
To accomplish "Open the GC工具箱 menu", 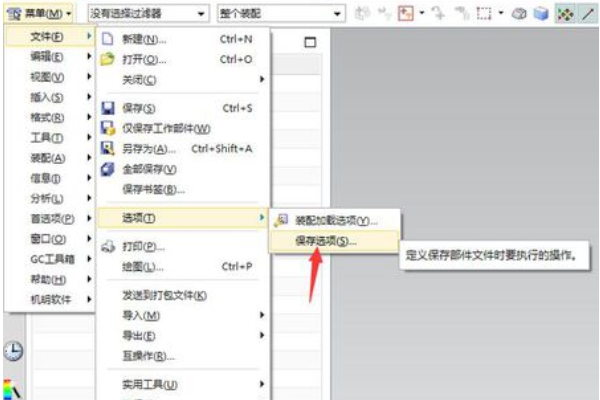I will pos(50,259).
